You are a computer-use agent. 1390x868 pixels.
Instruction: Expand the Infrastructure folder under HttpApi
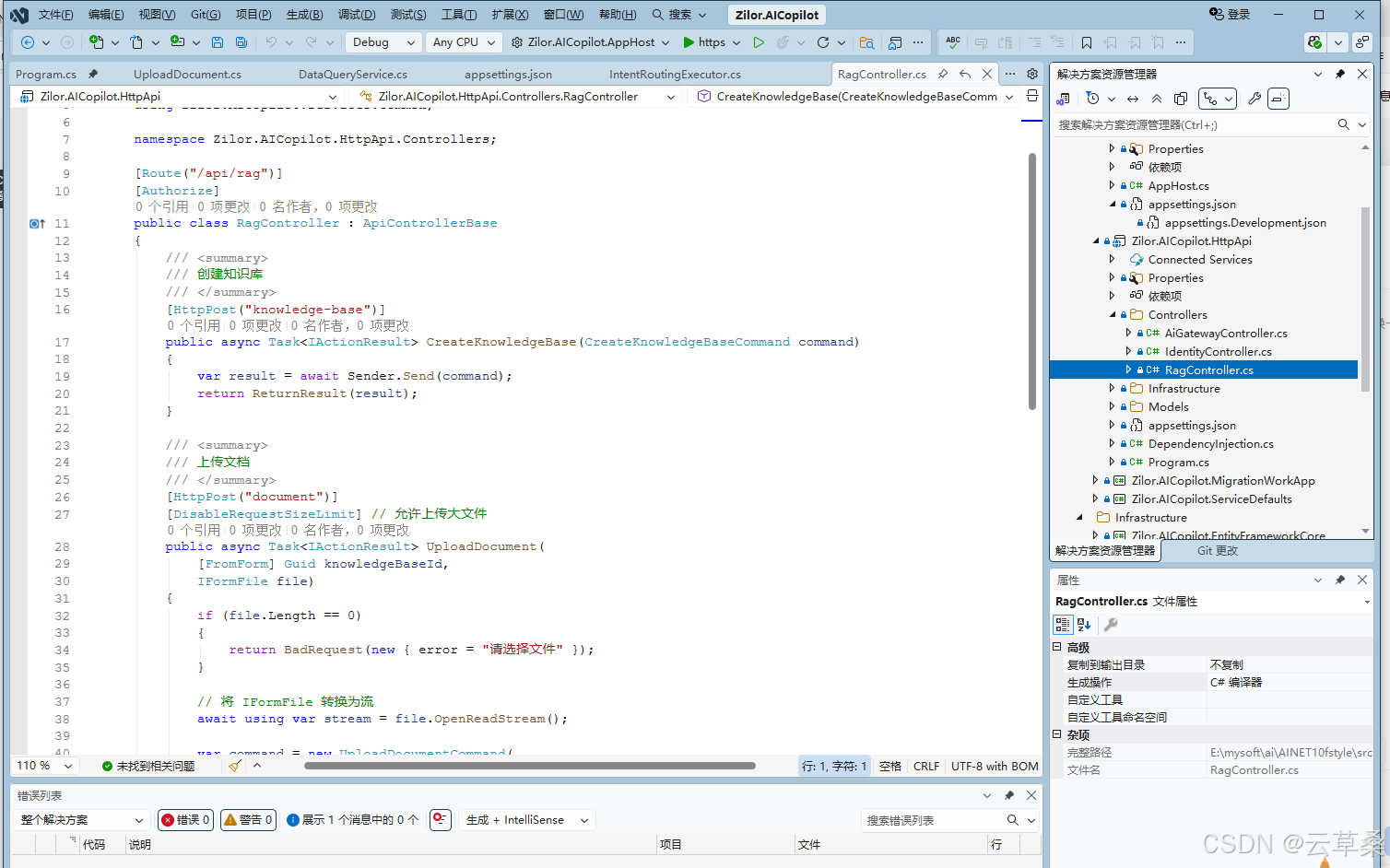pyautogui.click(x=1113, y=388)
